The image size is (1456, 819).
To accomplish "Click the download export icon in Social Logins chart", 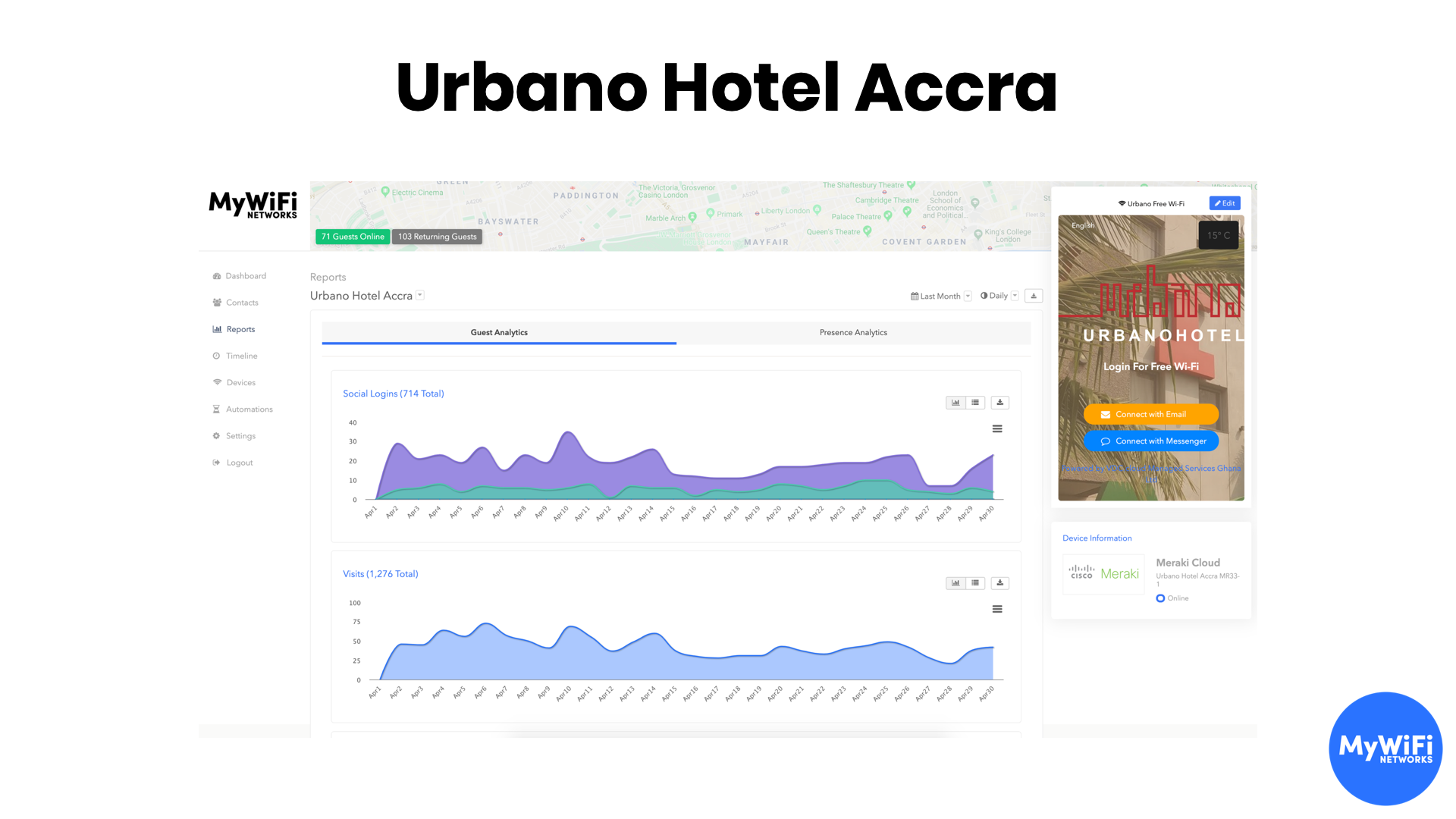I will click(x=1000, y=401).
